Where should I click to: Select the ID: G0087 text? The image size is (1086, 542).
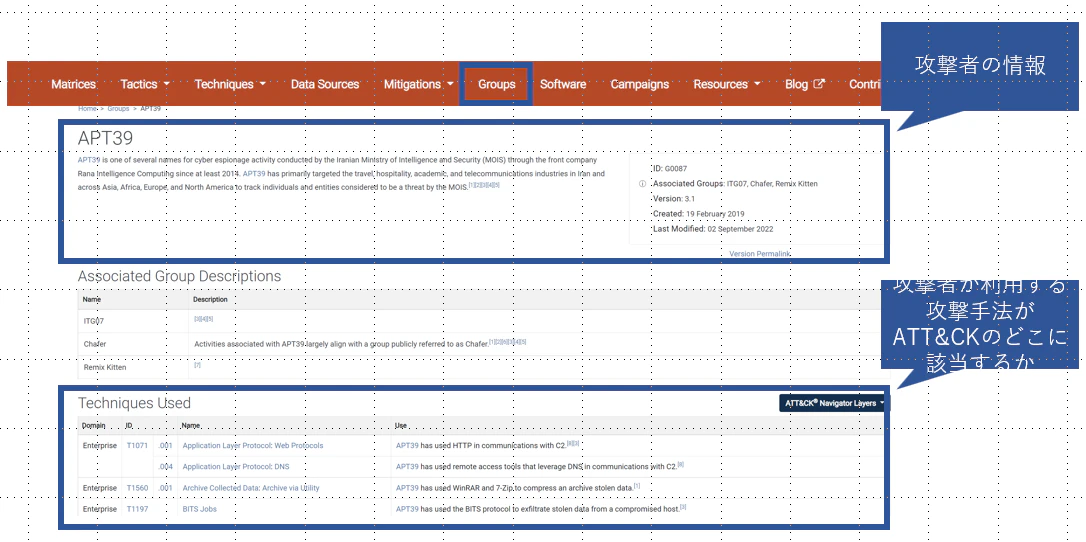[x=670, y=169]
